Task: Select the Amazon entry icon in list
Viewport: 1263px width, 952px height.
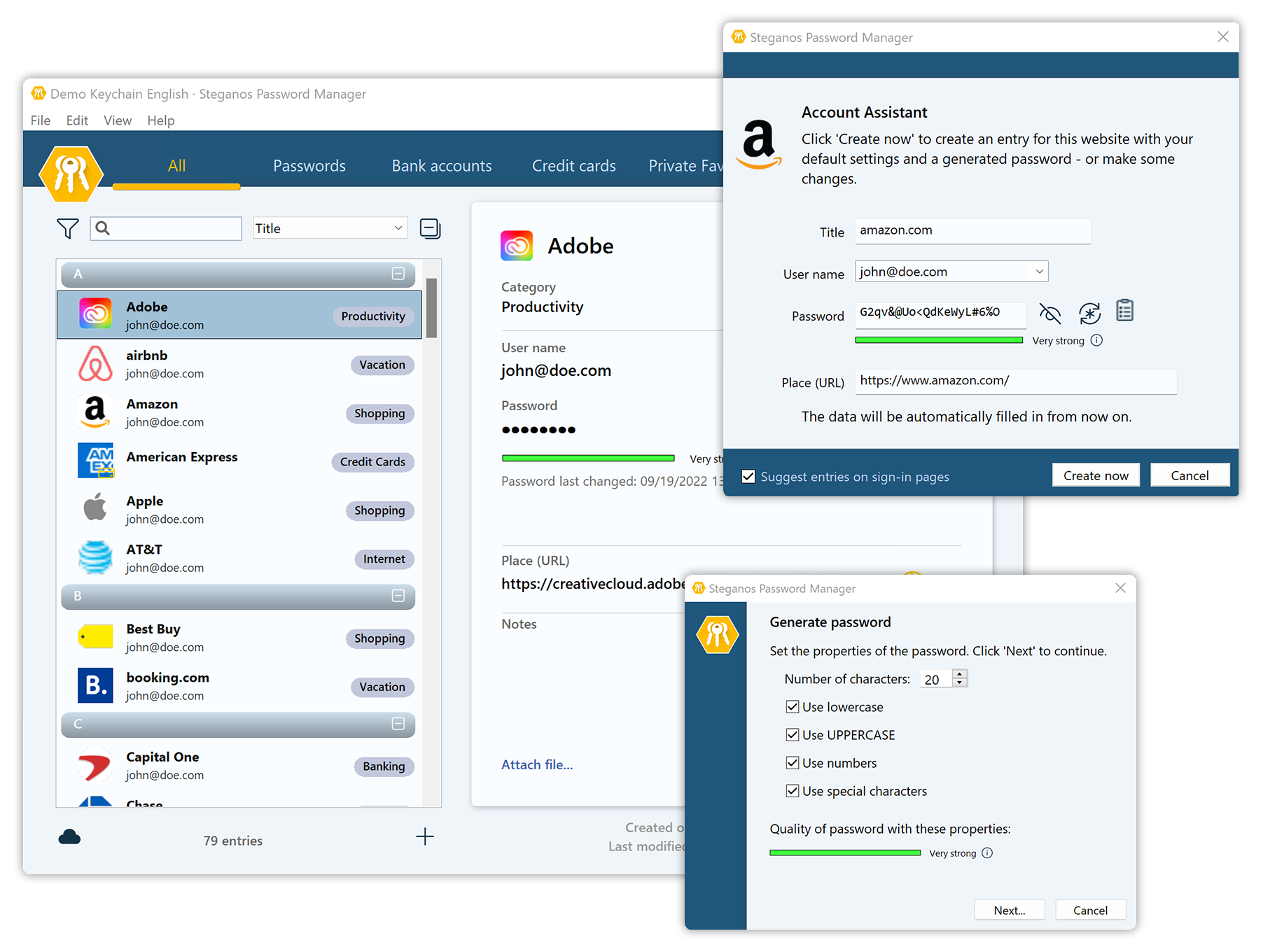Action: pyautogui.click(x=95, y=412)
